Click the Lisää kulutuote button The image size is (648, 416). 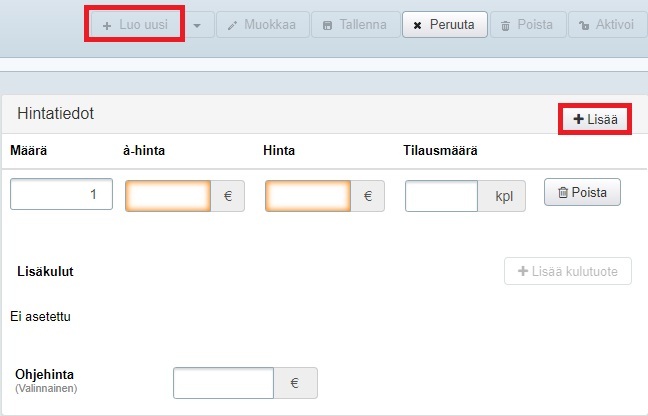pos(568,271)
